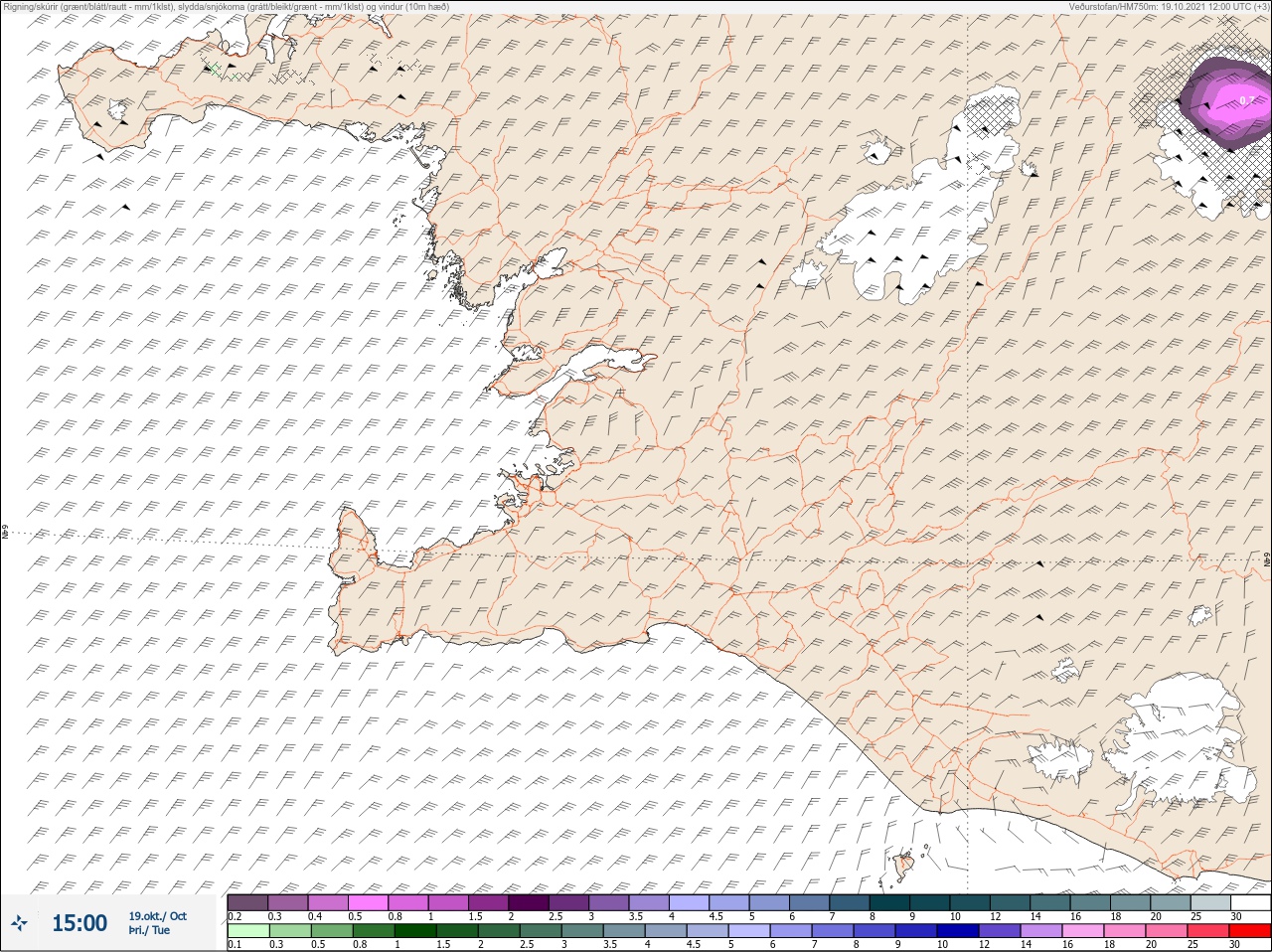Select the white top-row swatch labeled 30

click(1250, 902)
